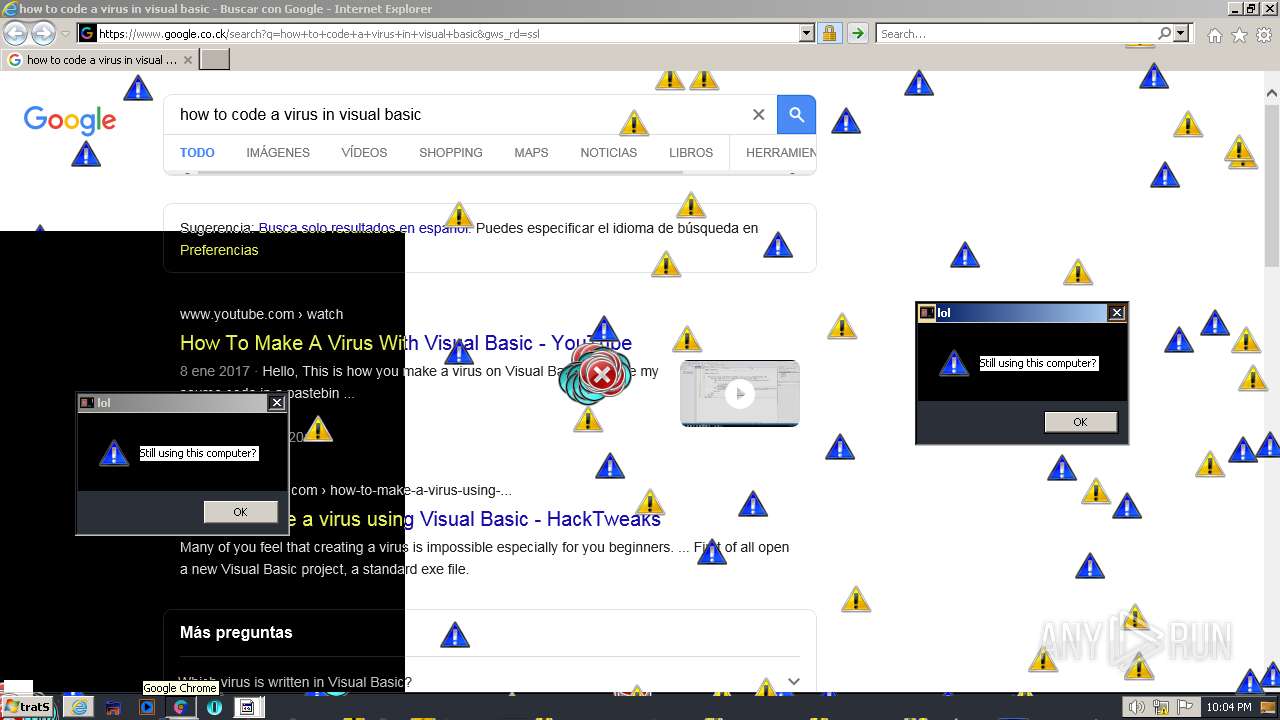The width and height of the screenshot is (1280, 720).
Task: Expand 'Which virus is written in Visual Basic?'
Action: 490,682
